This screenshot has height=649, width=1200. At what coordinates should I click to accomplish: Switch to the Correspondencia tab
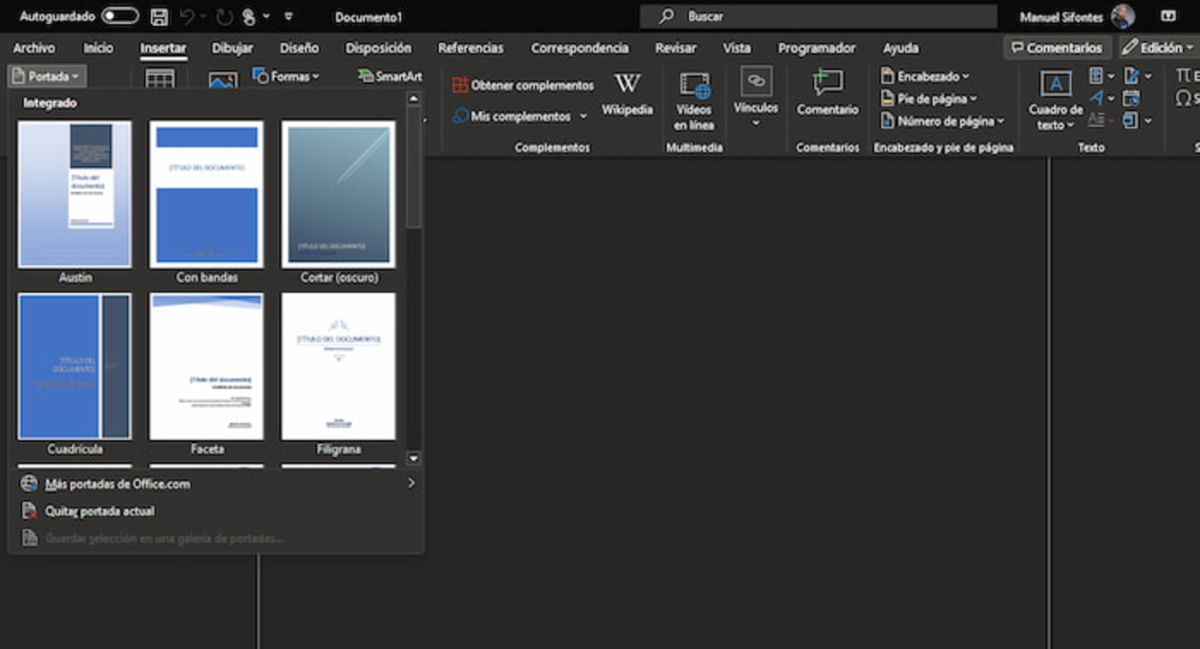(580, 47)
